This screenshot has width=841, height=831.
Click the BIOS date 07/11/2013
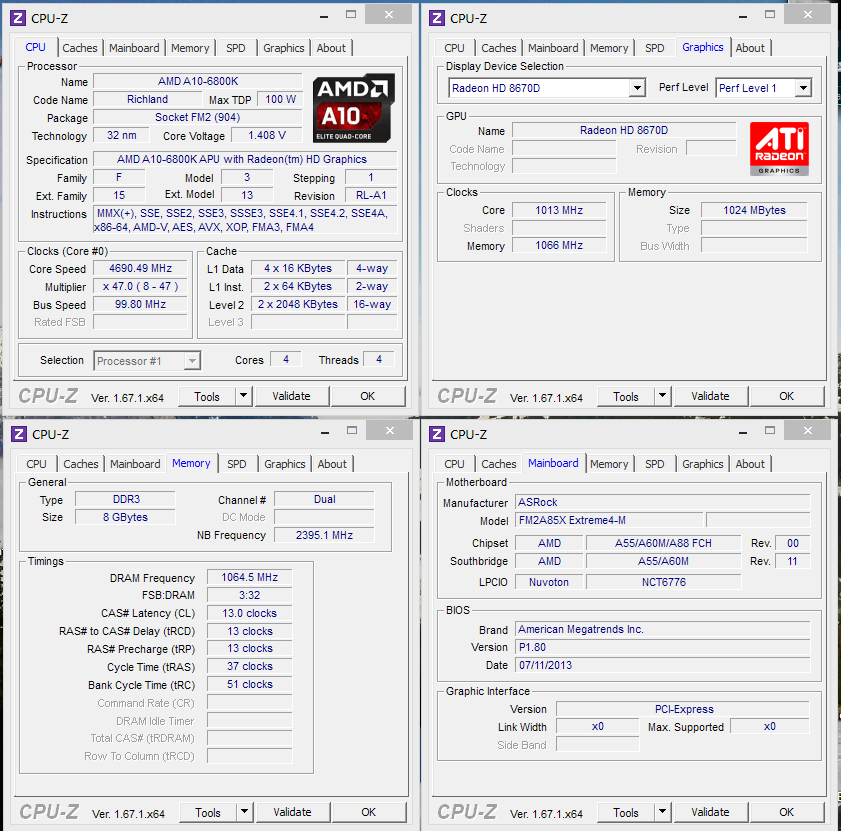pyautogui.click(x=662, y=665)
